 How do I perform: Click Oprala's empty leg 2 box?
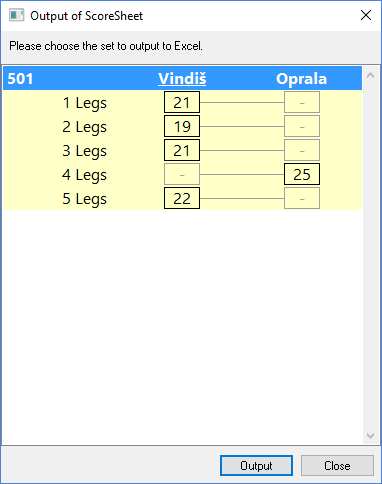pyautogui.click(x=302, y=126)
